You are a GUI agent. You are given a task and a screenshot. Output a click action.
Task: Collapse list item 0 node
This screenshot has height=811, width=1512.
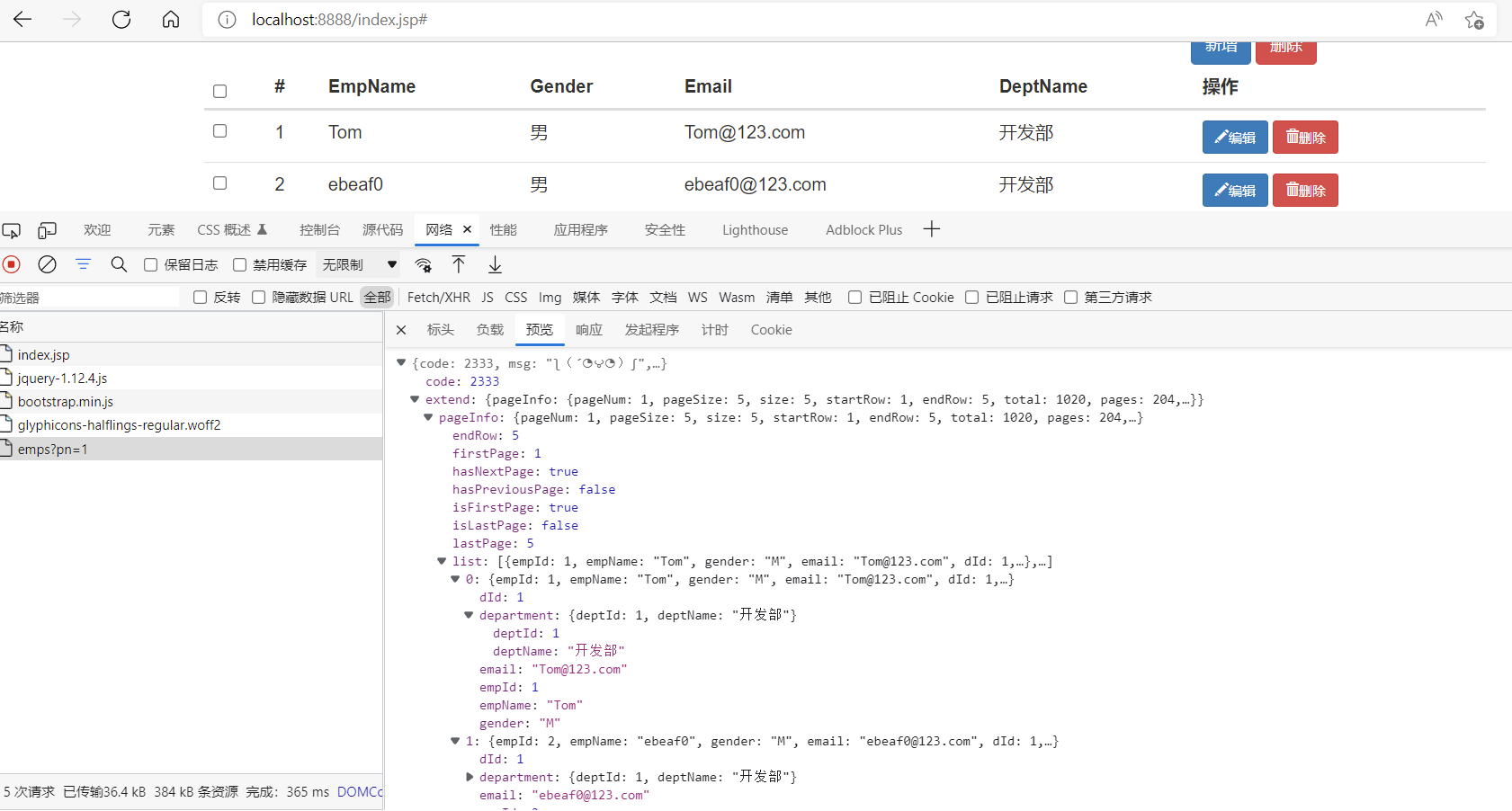coord(455,579)
